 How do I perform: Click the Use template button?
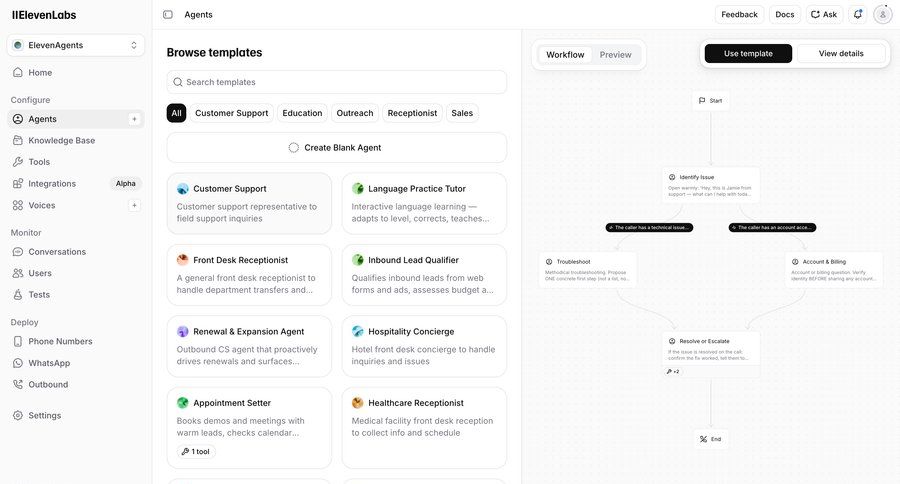click(x=748, y=53)
